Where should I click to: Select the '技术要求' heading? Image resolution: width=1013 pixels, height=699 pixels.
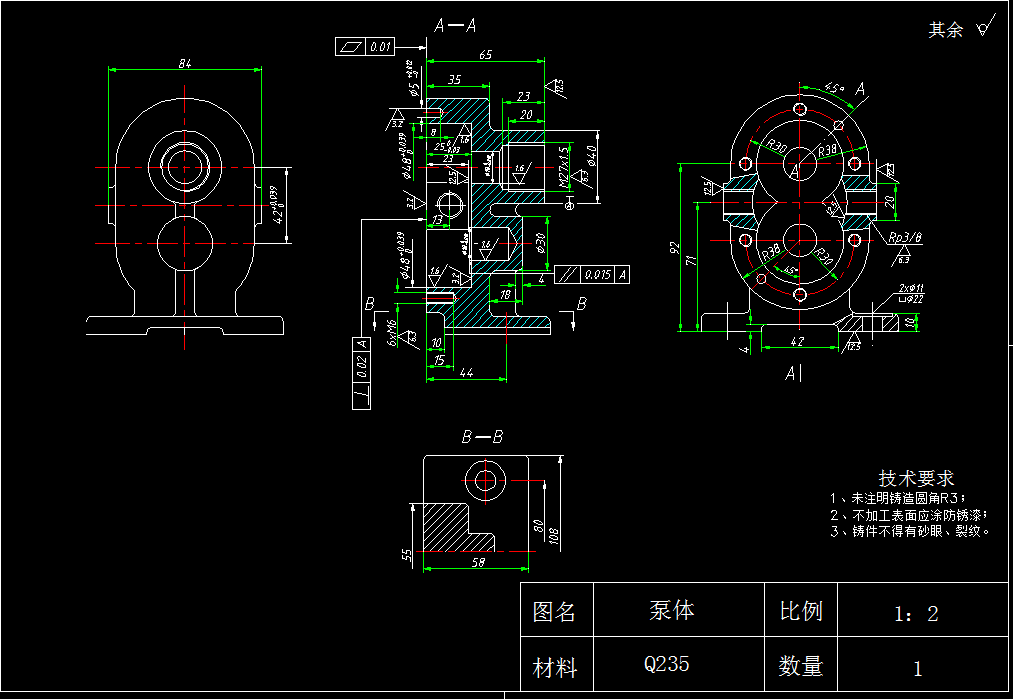[x=916, y=479]
